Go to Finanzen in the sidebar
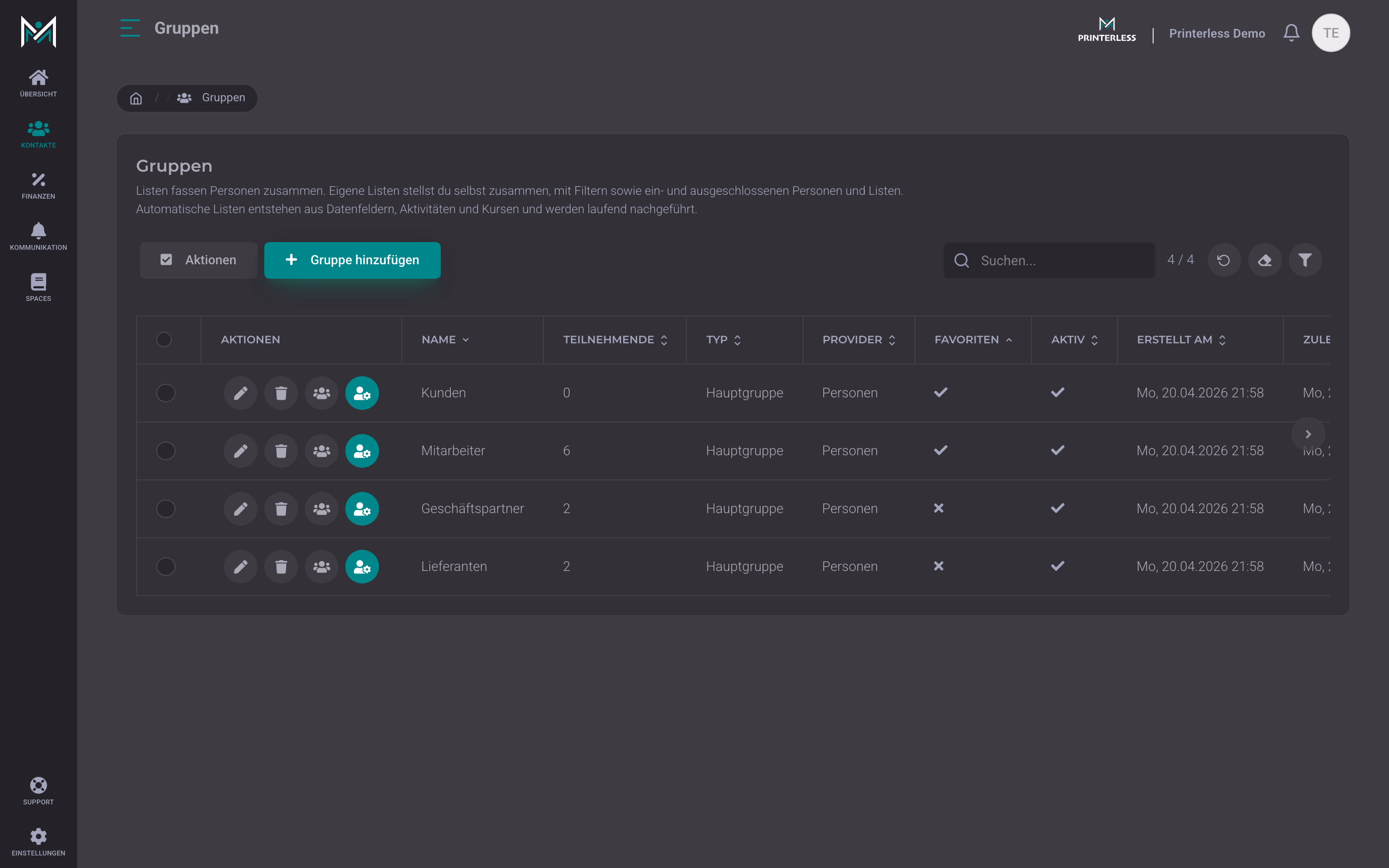 coord(39,186)
